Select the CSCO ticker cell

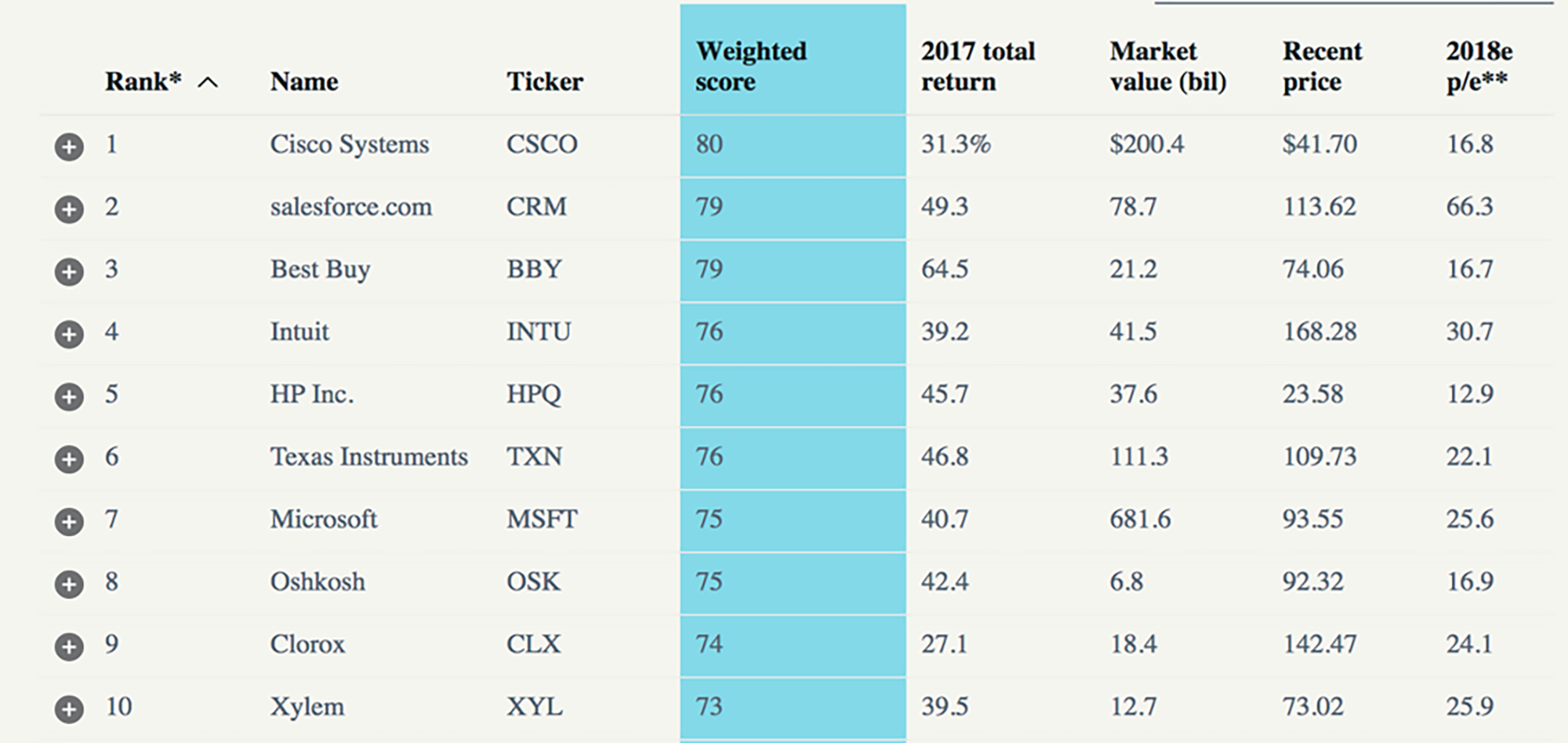click(x=542, y=144)
